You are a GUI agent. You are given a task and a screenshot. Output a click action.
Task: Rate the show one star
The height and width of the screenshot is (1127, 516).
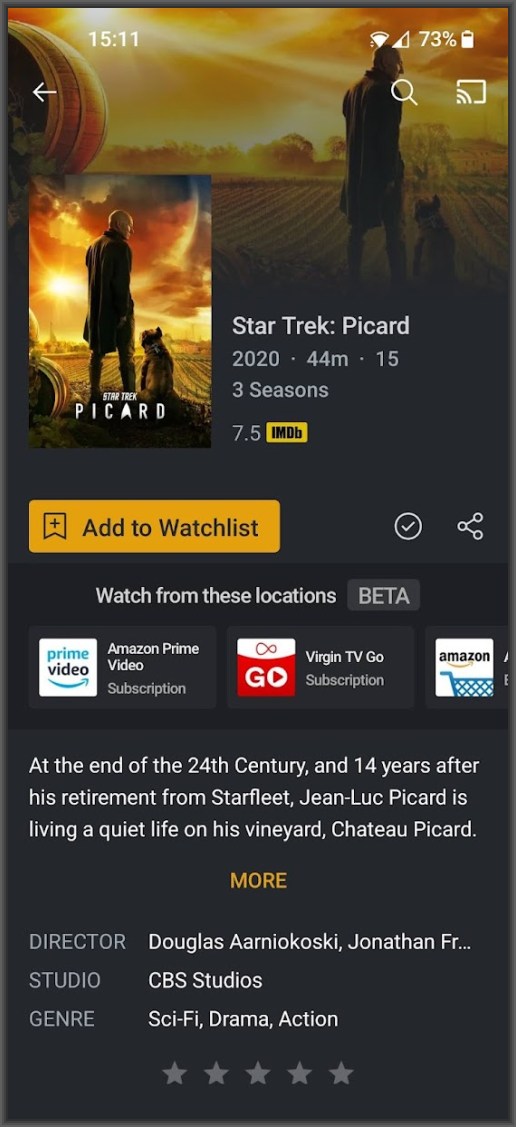(x=175, y=1074)
